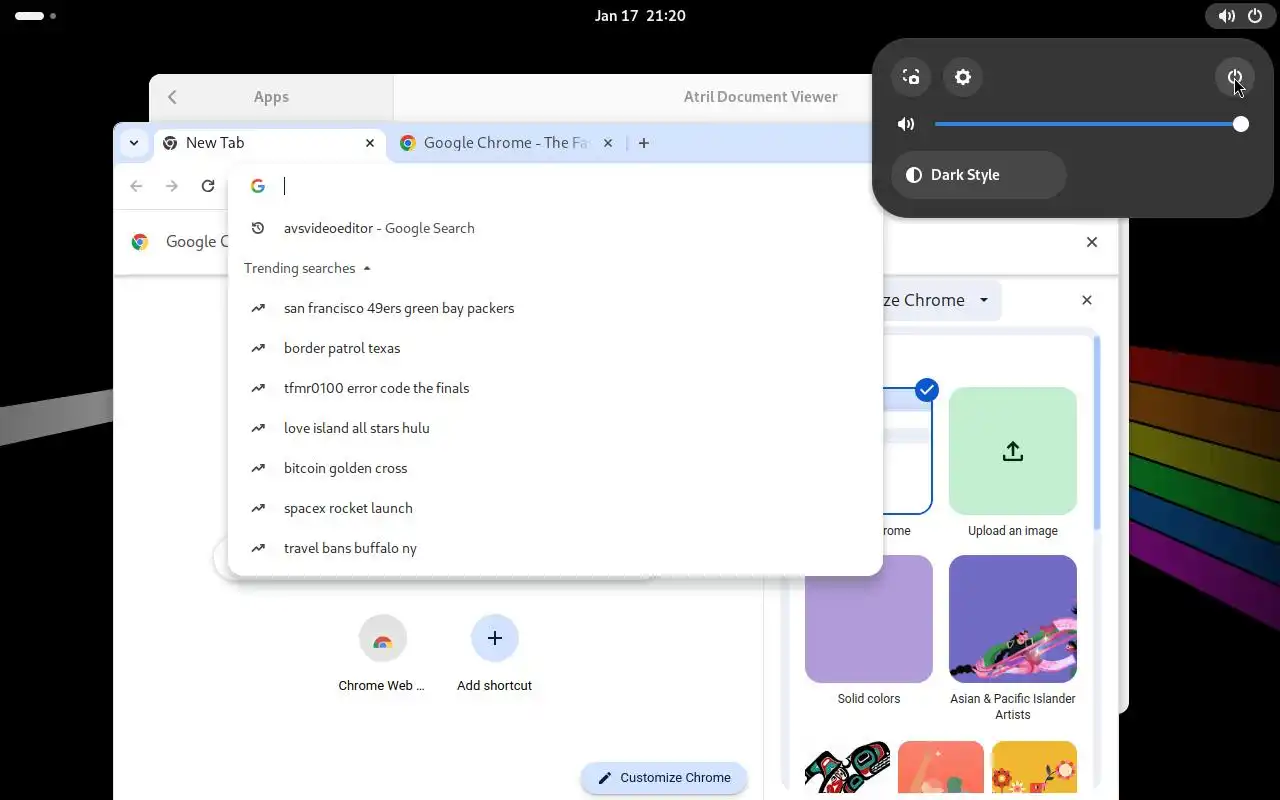The width and height of the screenshot is (1280, 800).
Task: Switch to Google Chrome - The Fa... tab
Action: [506, 143]
